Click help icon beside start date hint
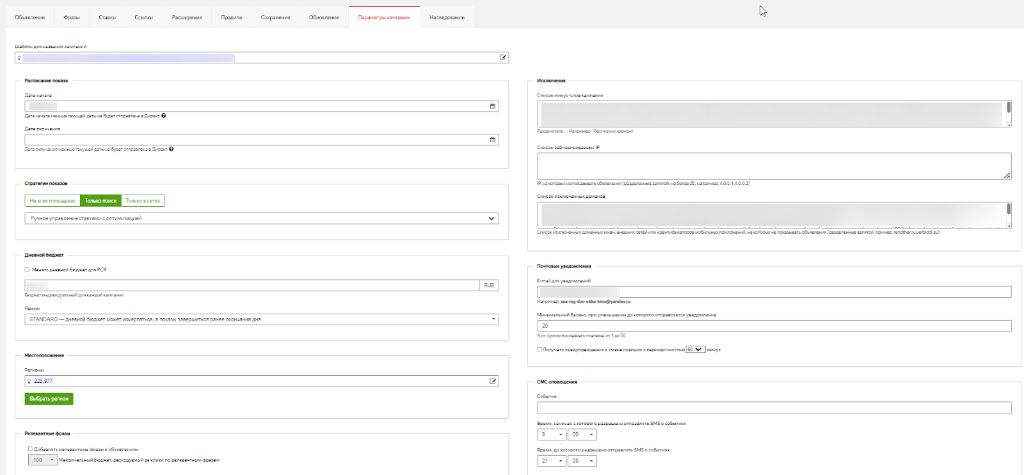The width and height of the screenshot is (1024, 475). click(x=163, y=116)
